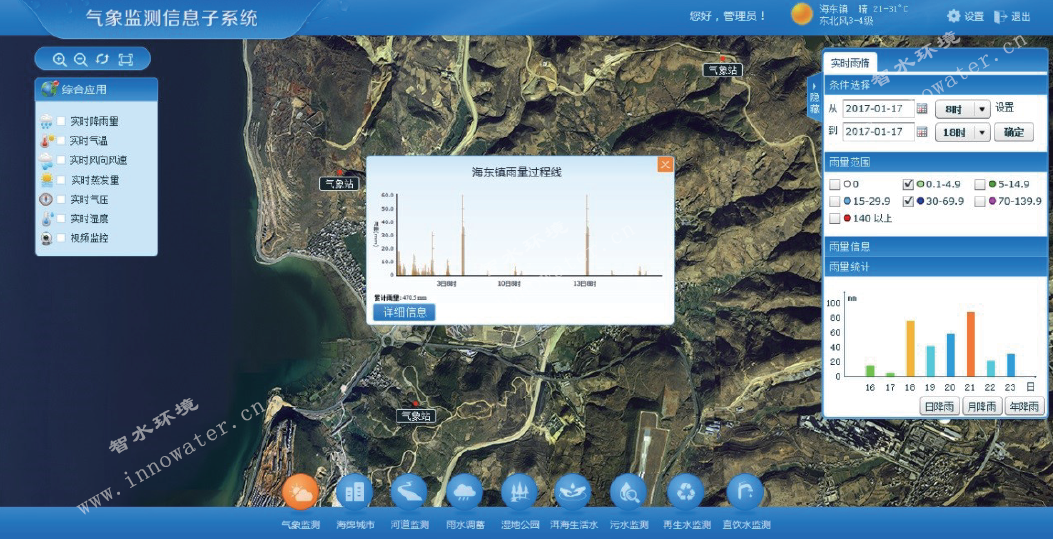Open the 再生水监测 recycled water module
Image resolution: width=1053 pixels, height=539 pixels.
click(686, 492)
